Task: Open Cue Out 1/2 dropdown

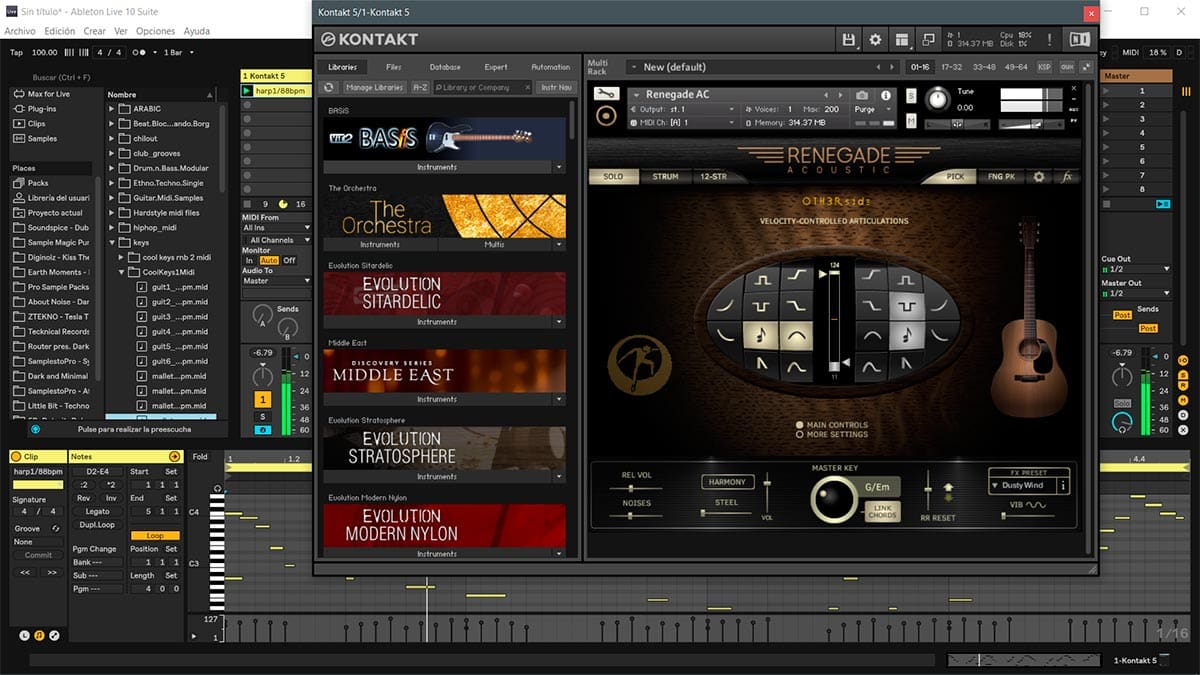Action: click(x=1135, y=269)
